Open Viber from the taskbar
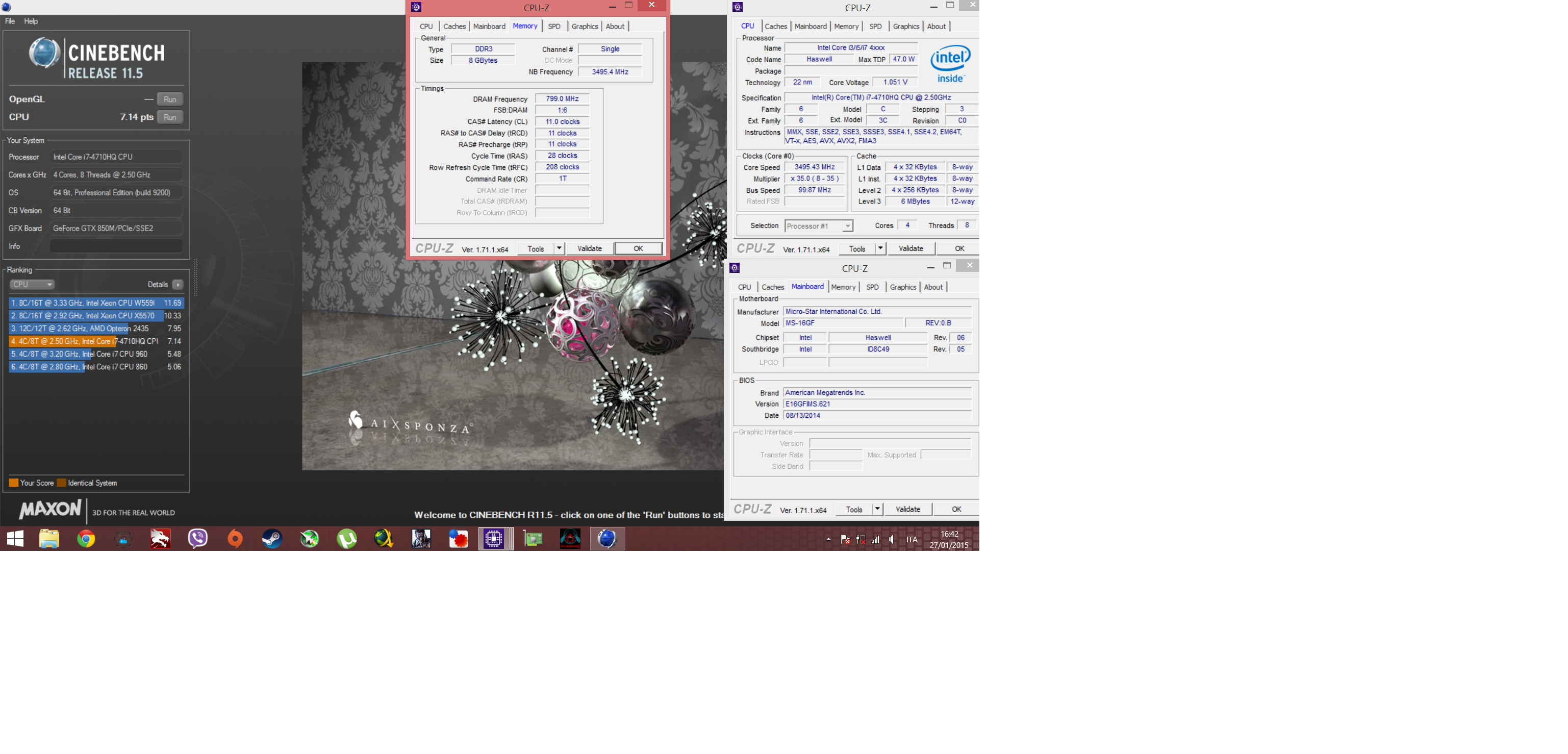Screen dimensions: 1568x754 (198, 539)
